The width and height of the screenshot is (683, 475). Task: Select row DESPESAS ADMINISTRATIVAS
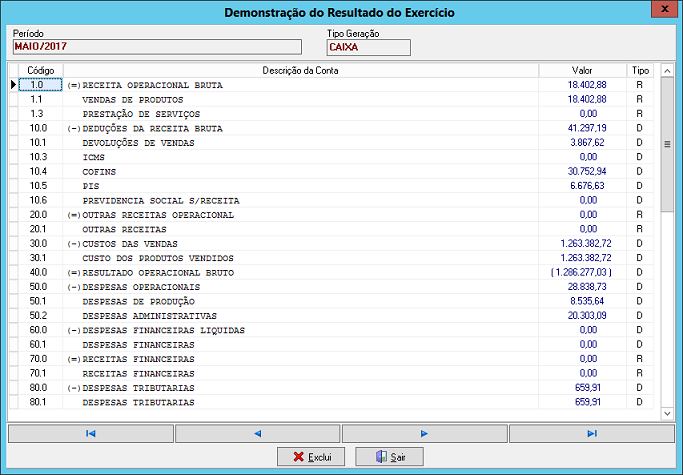(331, 316)
